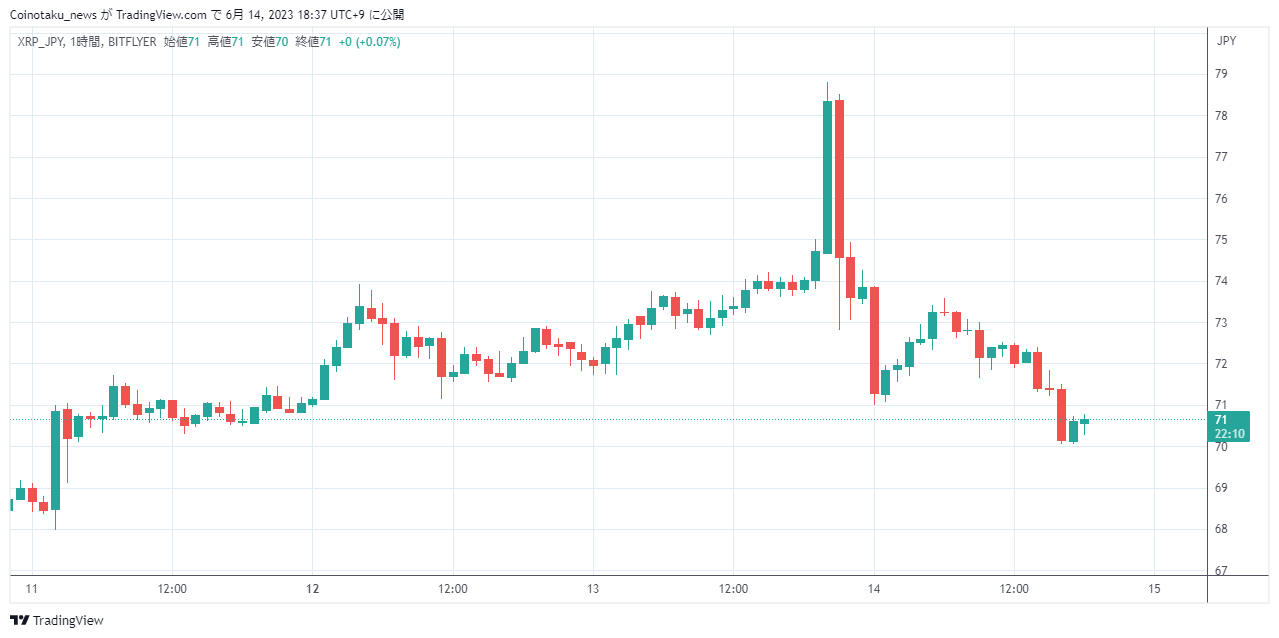Click date marker 13 on time axis
This screenshot has height=638, width=1279.
tap(593, 589)
